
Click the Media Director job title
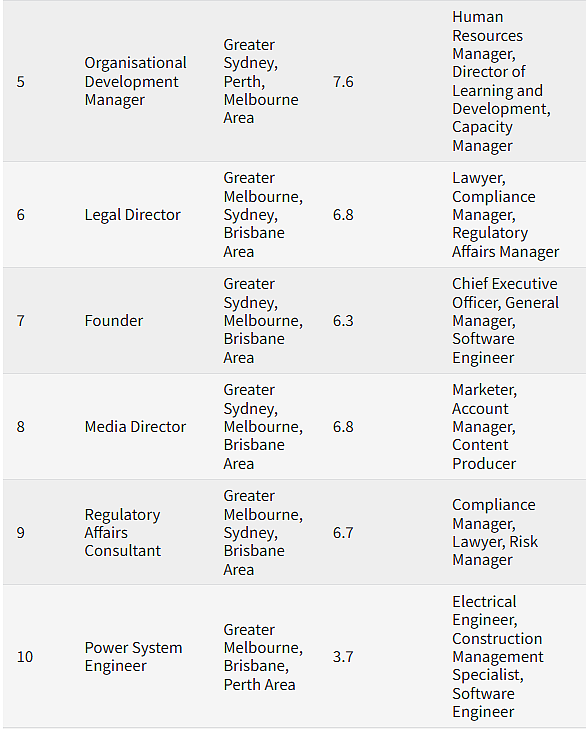tap(135, 427)
